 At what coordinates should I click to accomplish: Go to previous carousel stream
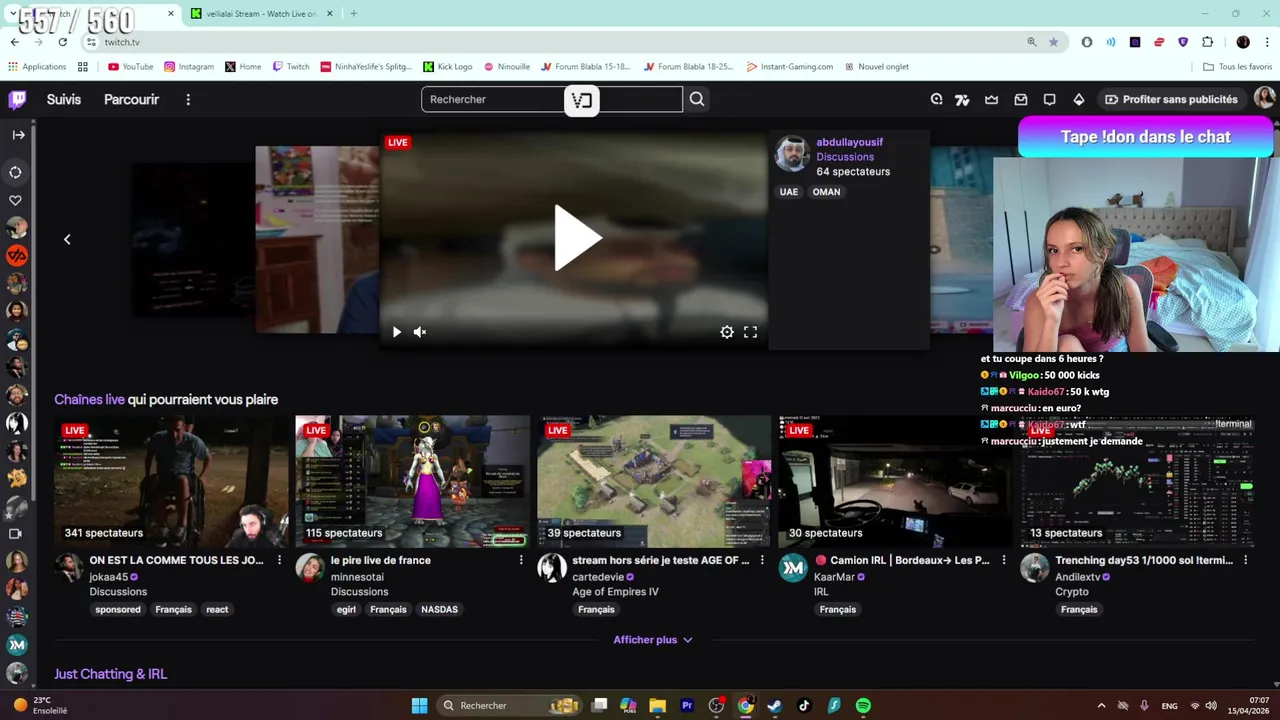click(67, 239)
